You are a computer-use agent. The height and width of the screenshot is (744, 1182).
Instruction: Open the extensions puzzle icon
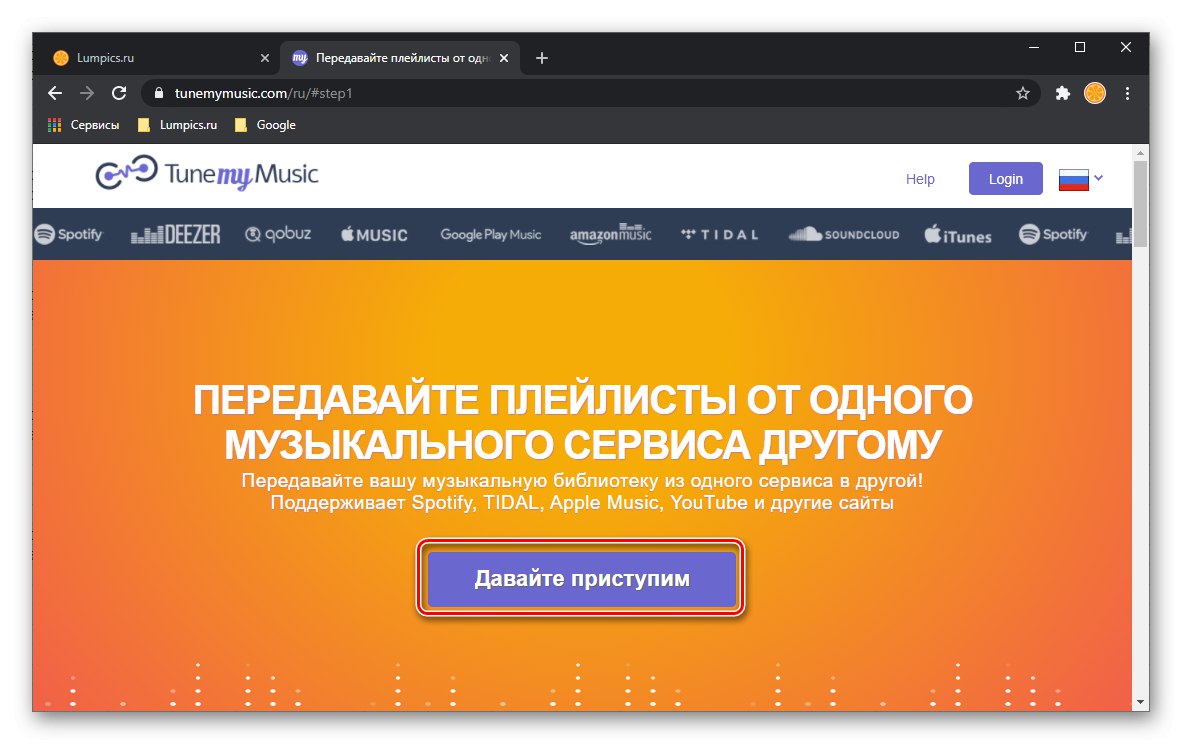(1062, 93)
